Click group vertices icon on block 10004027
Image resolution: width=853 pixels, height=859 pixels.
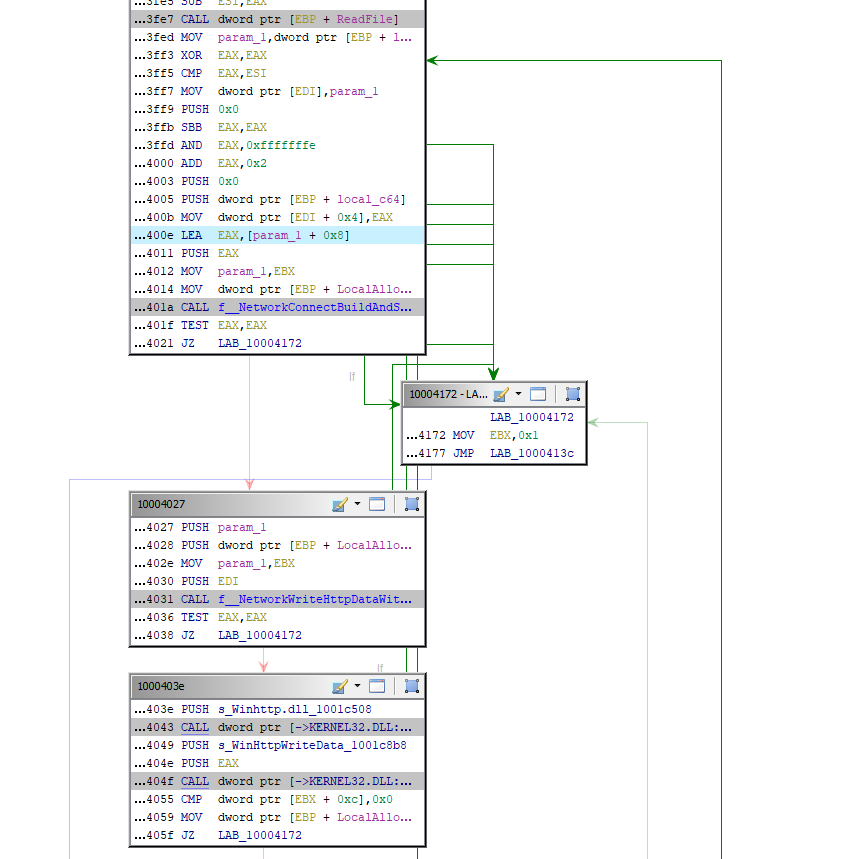point(411,504)
